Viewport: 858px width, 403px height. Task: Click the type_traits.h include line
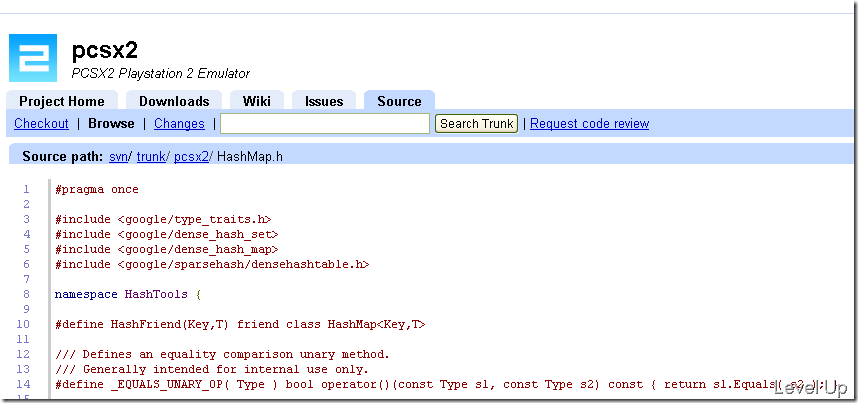[163, 220]
